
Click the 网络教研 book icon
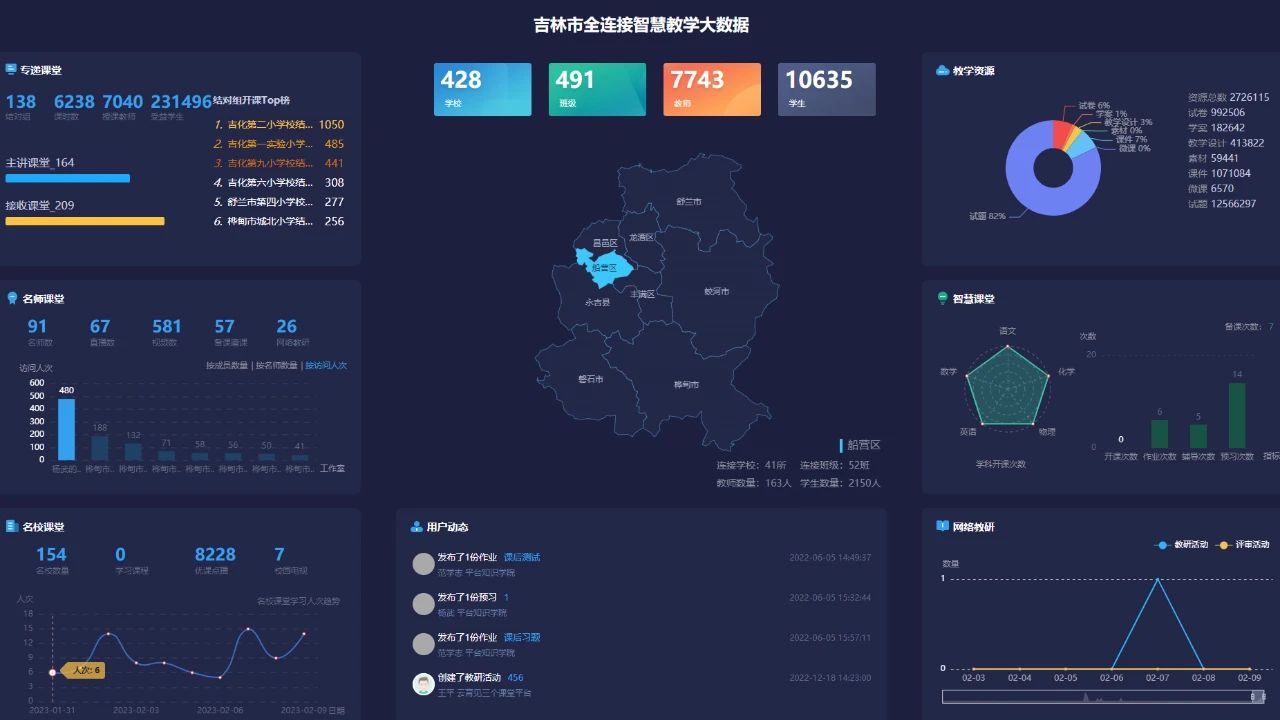[x=942, y=526]
